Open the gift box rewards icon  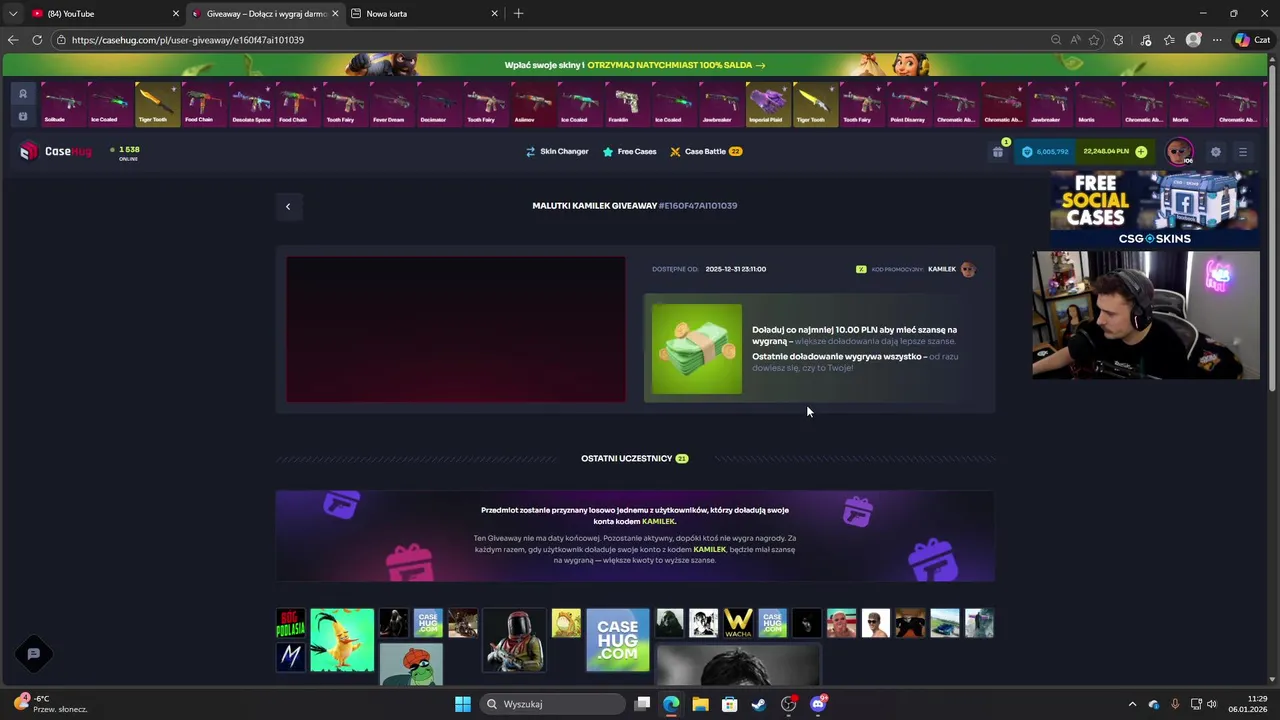[x=998, y=152]
